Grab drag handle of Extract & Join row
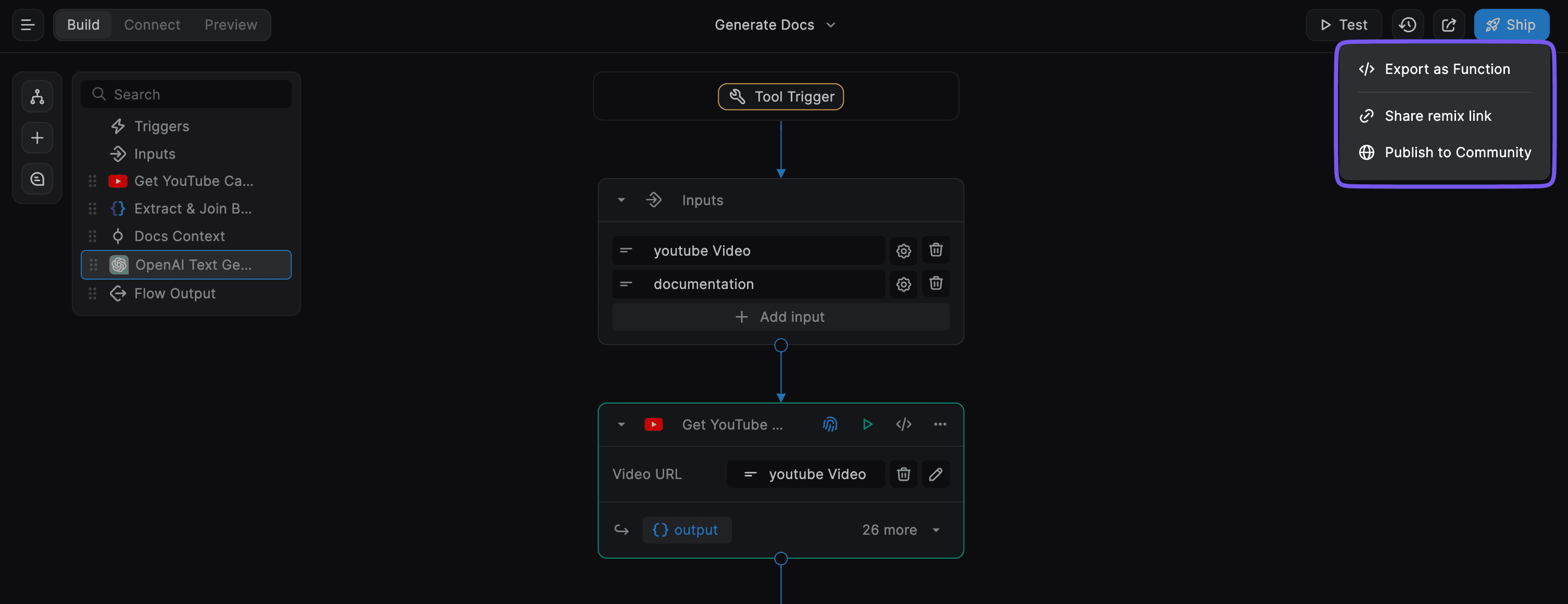1568x604 pixels. tap(93, 209)
